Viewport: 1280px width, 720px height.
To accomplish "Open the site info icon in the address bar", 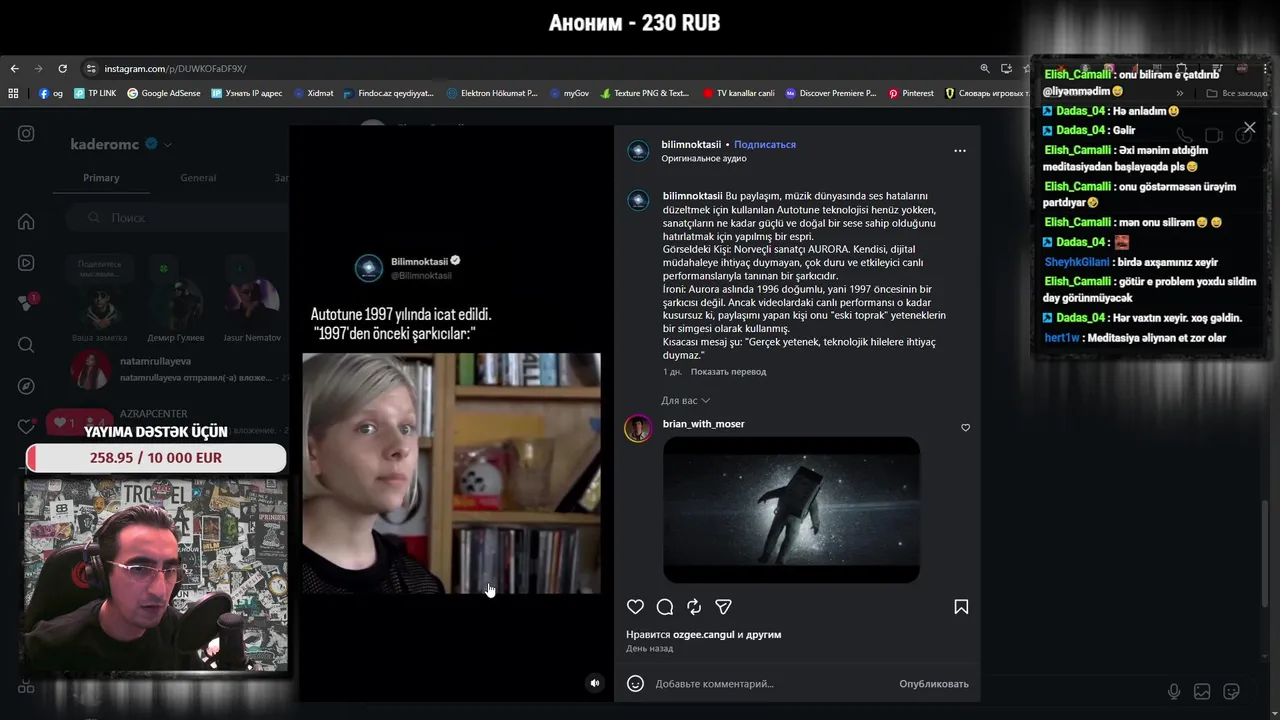I will click(90, 69).
